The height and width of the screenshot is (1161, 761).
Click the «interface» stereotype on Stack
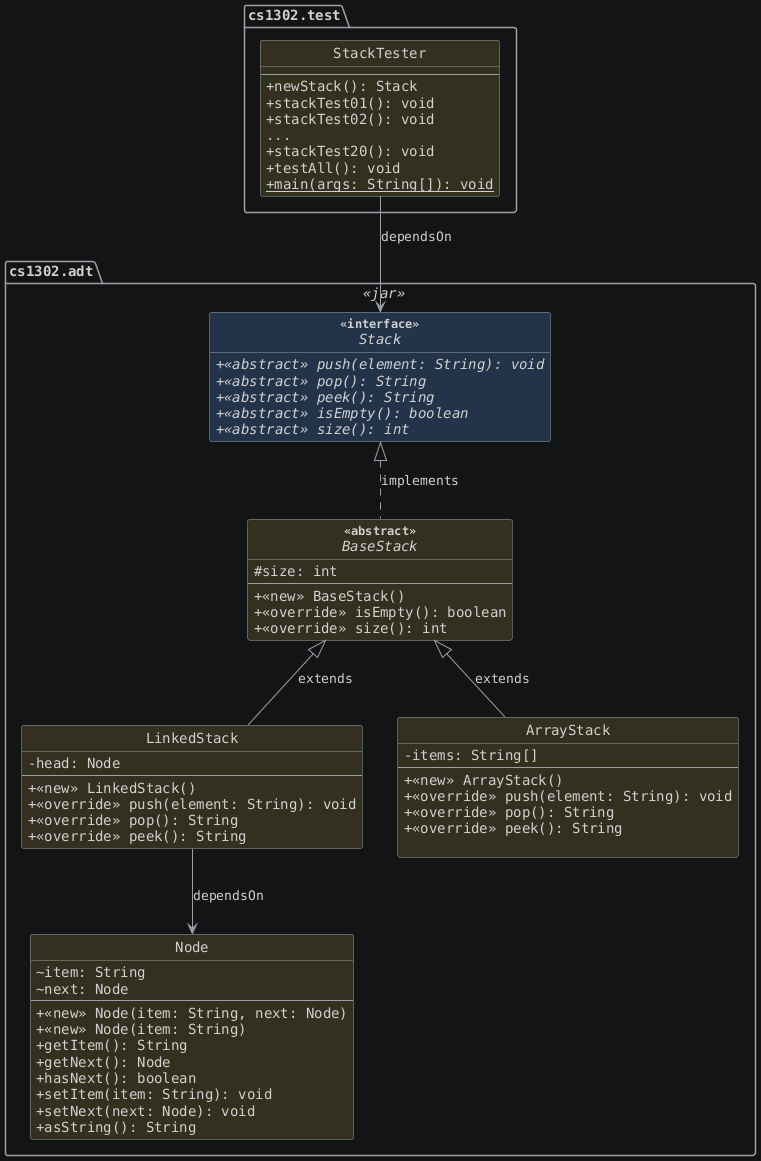tap(379, 324)
